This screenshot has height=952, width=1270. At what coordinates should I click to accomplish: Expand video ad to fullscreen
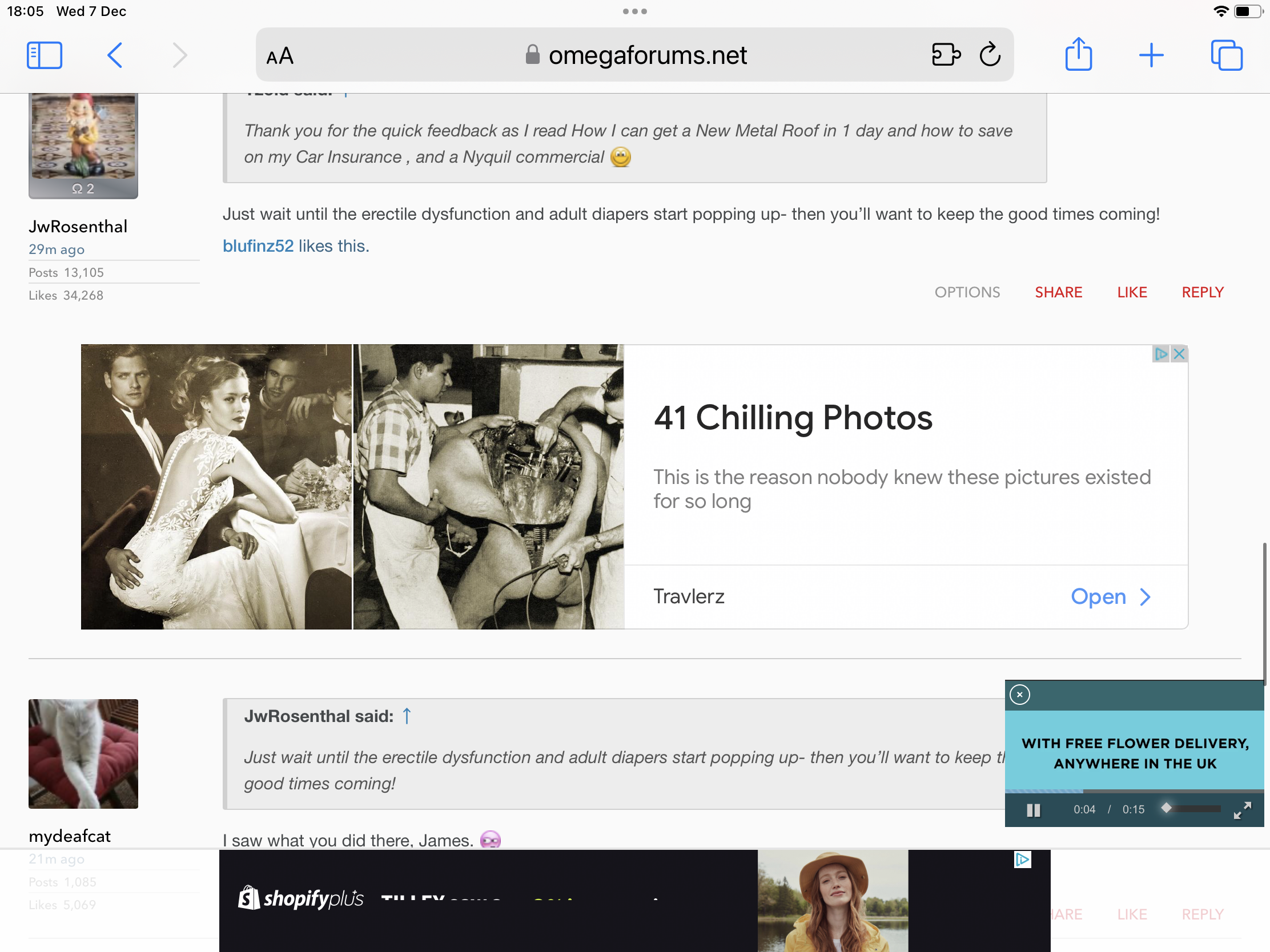point(1243,810)
